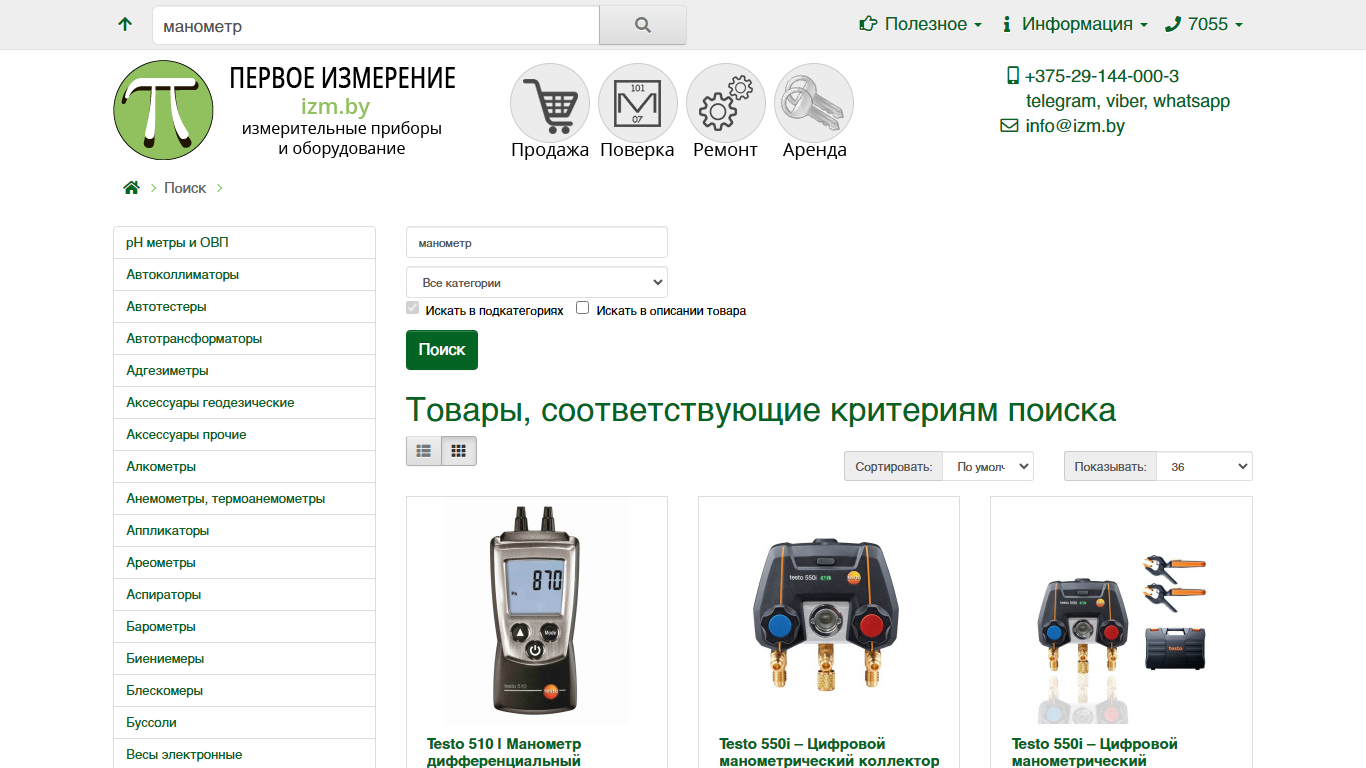Open Анемометры, термоанемометры category
Viewport: 1366px width, 768px height.
[244, 498]
